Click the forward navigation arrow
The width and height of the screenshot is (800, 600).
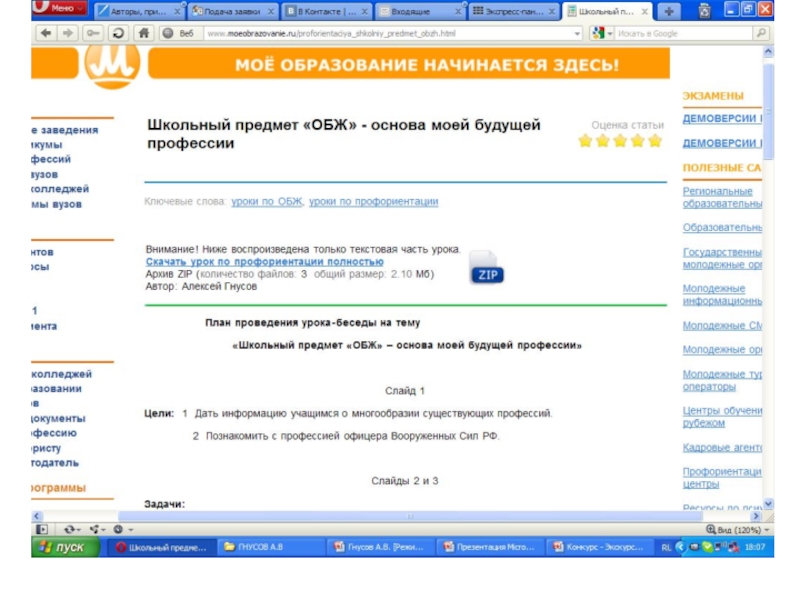[70, 33]
